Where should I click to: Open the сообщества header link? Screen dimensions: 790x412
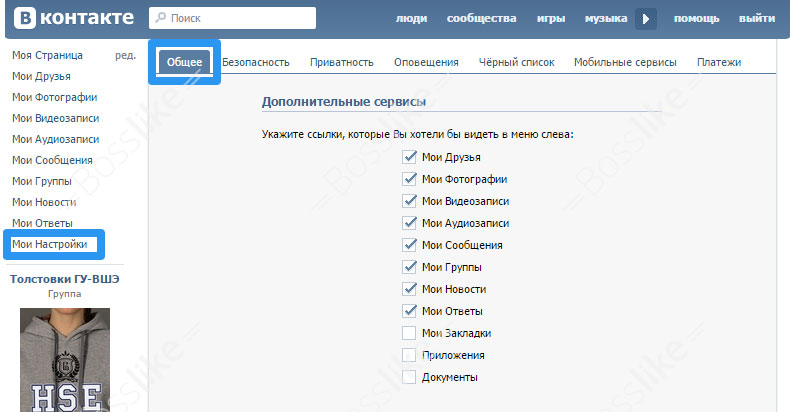482,19
